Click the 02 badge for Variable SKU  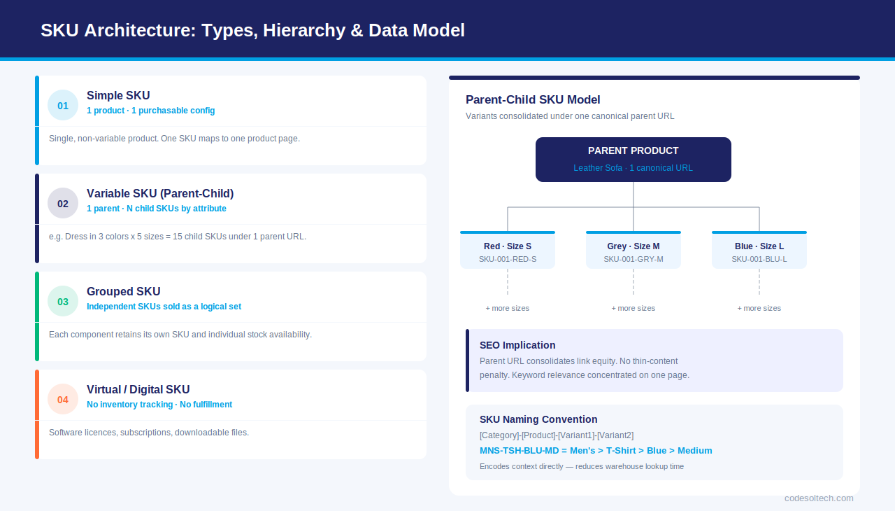tap(63, 203)
